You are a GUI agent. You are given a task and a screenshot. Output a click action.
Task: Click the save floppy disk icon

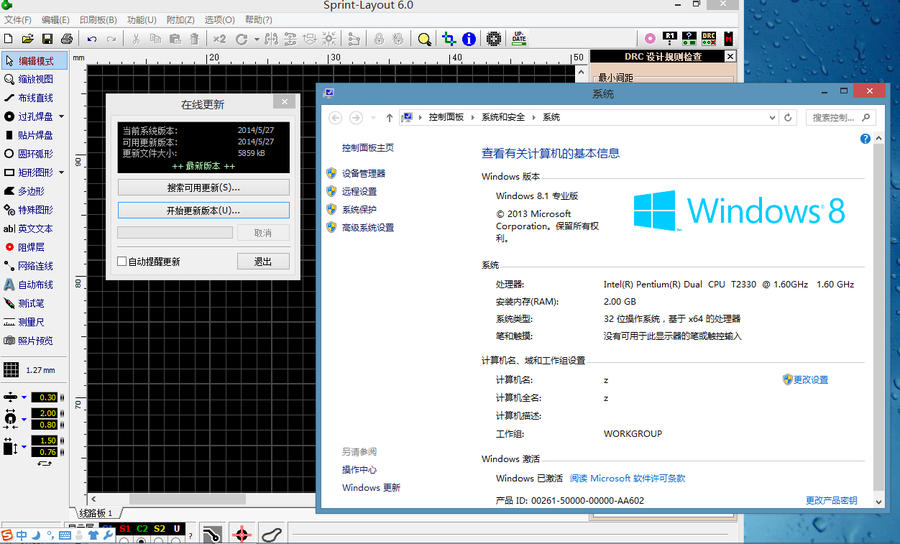47,39
